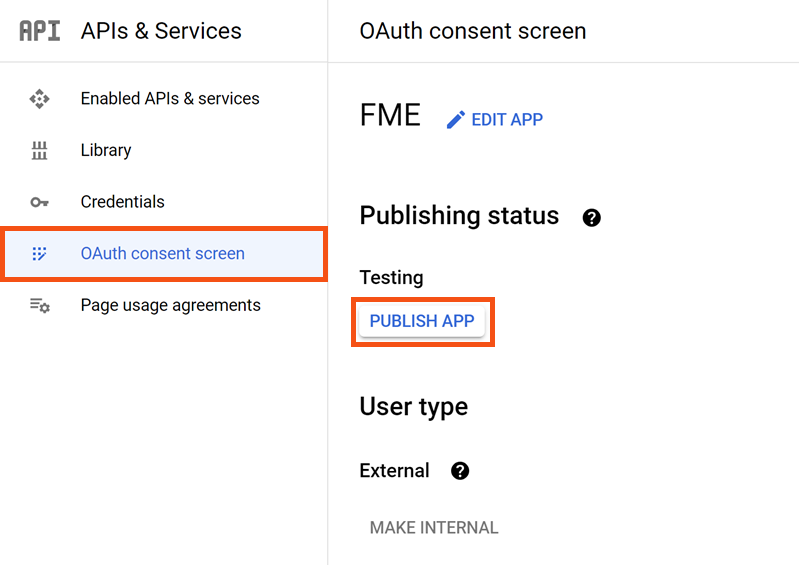The height and width of the screenshot is (565, 800).
Task: Click the Enabled APIs & services icon
Action: click(39, 99)
